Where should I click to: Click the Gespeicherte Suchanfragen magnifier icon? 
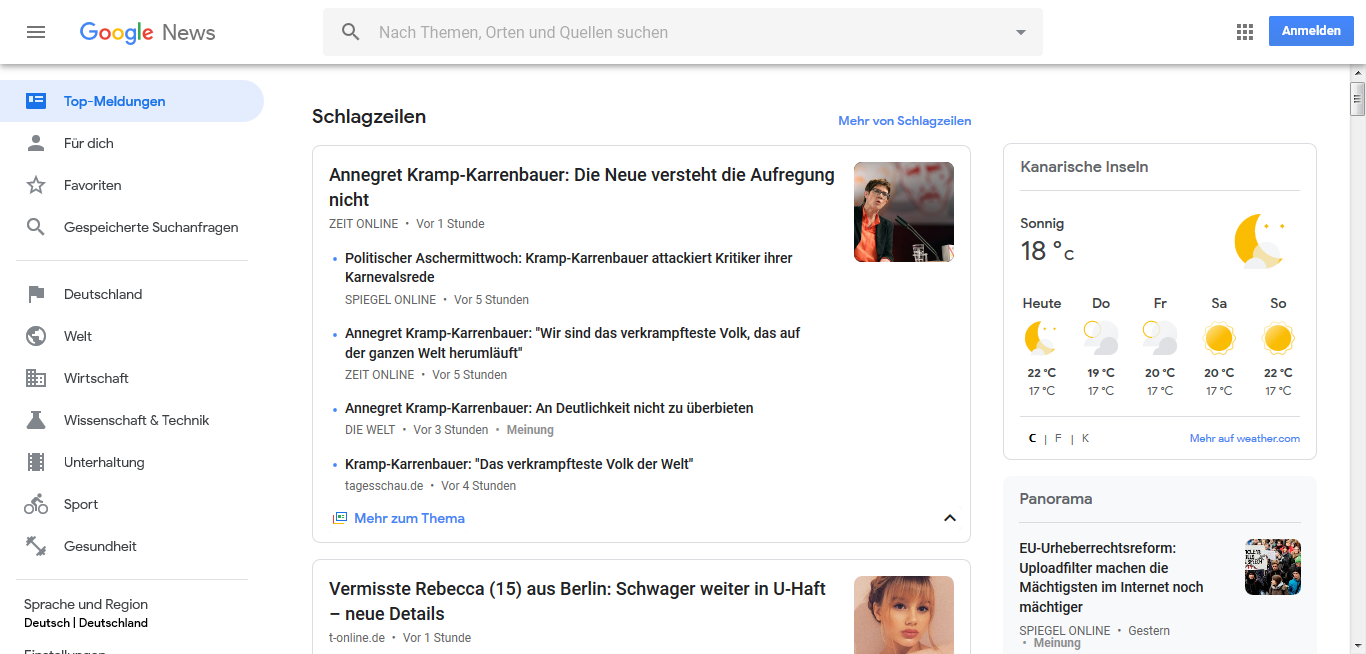click(36, 227)
